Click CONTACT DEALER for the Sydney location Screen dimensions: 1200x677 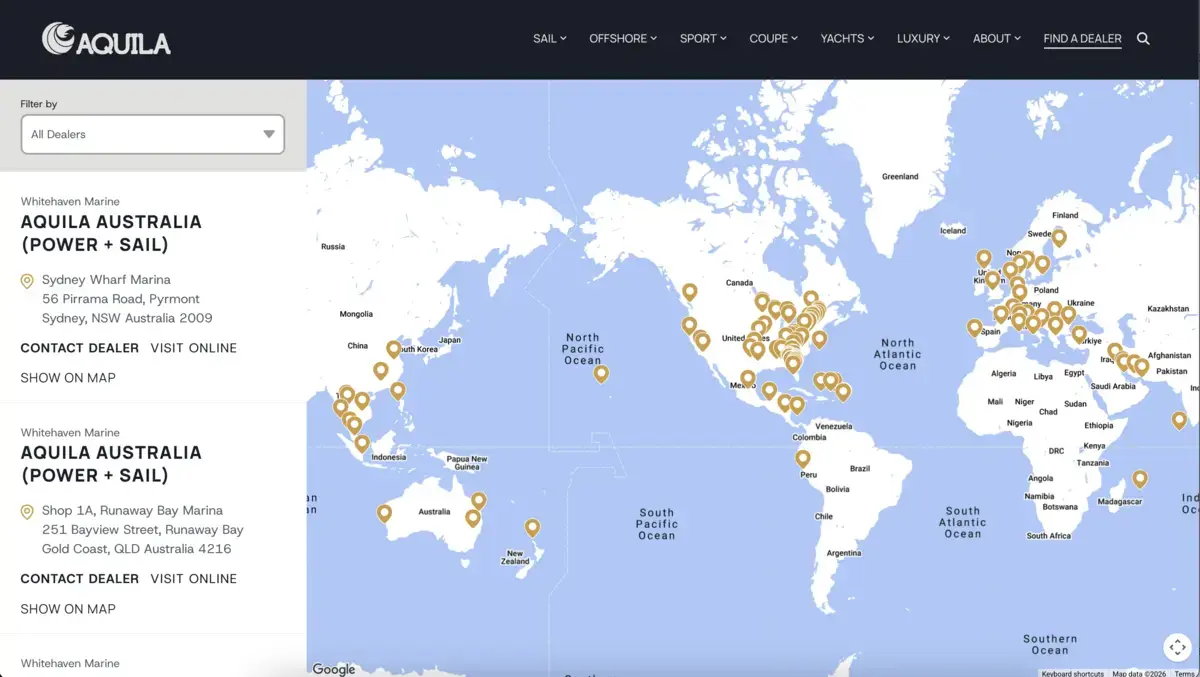pyautogui.click(x=80, y=348)
